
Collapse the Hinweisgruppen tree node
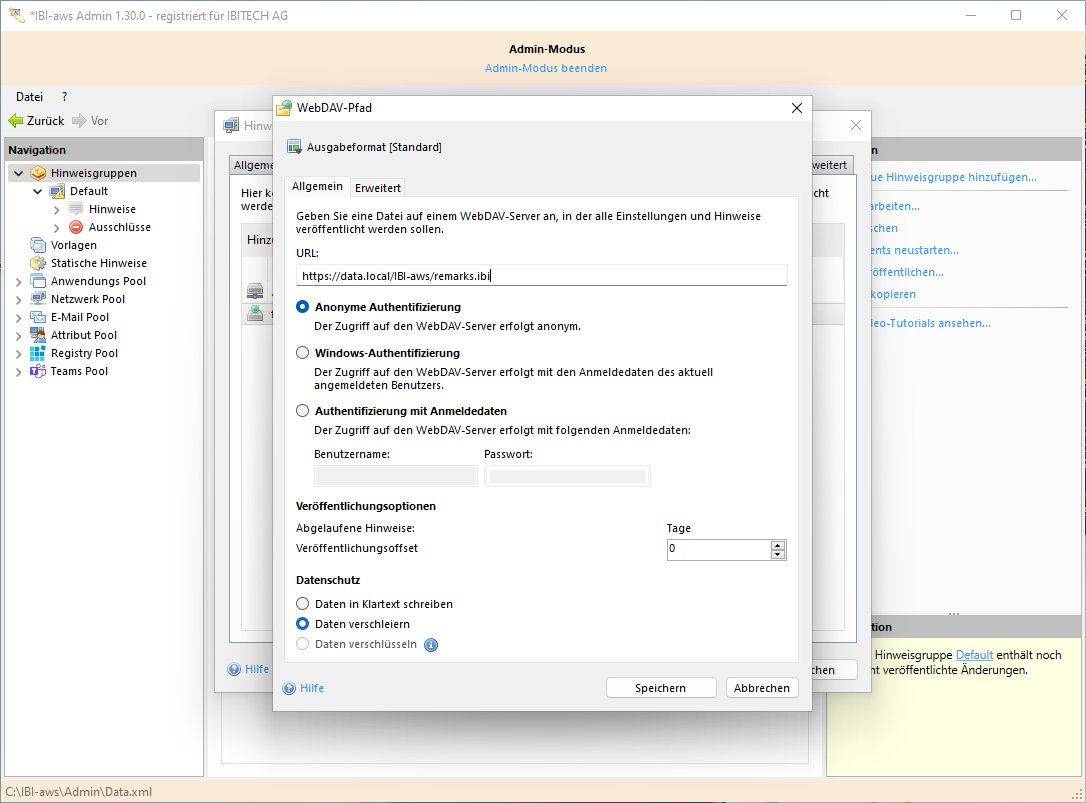[18, 173]
